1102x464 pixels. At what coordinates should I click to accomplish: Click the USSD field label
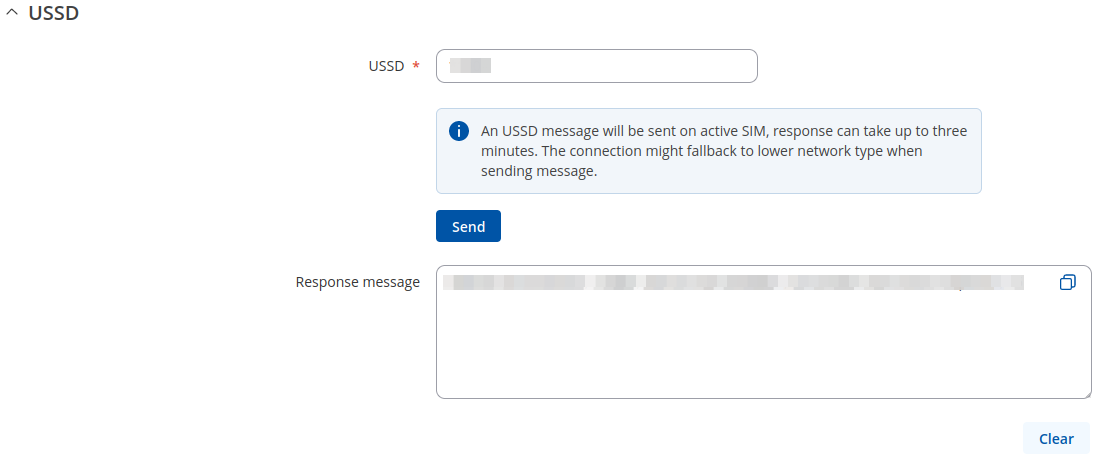point(386,66)
